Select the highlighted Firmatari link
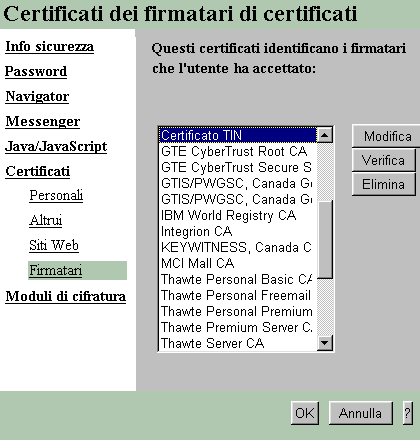 pos(56,270)
